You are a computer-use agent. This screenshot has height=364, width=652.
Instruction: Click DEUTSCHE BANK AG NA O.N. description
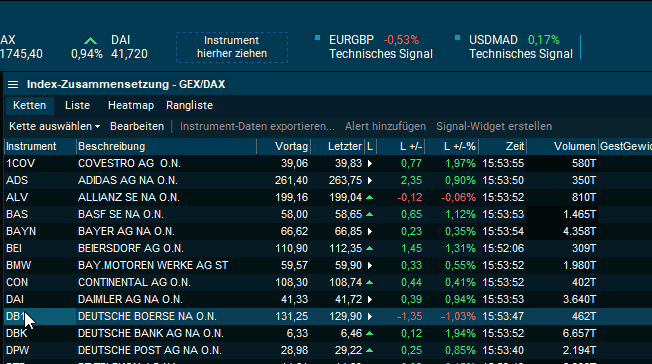151,334
